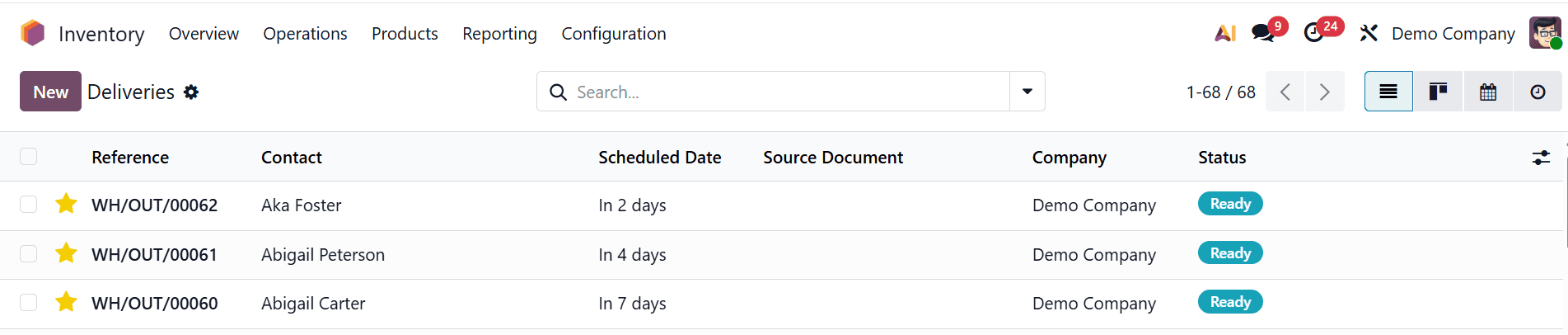The width and height of the screenshot is (1568, 335).
Task: Tick the checkbox for WH/OUT/00061
Action: [x=29, y=253]
